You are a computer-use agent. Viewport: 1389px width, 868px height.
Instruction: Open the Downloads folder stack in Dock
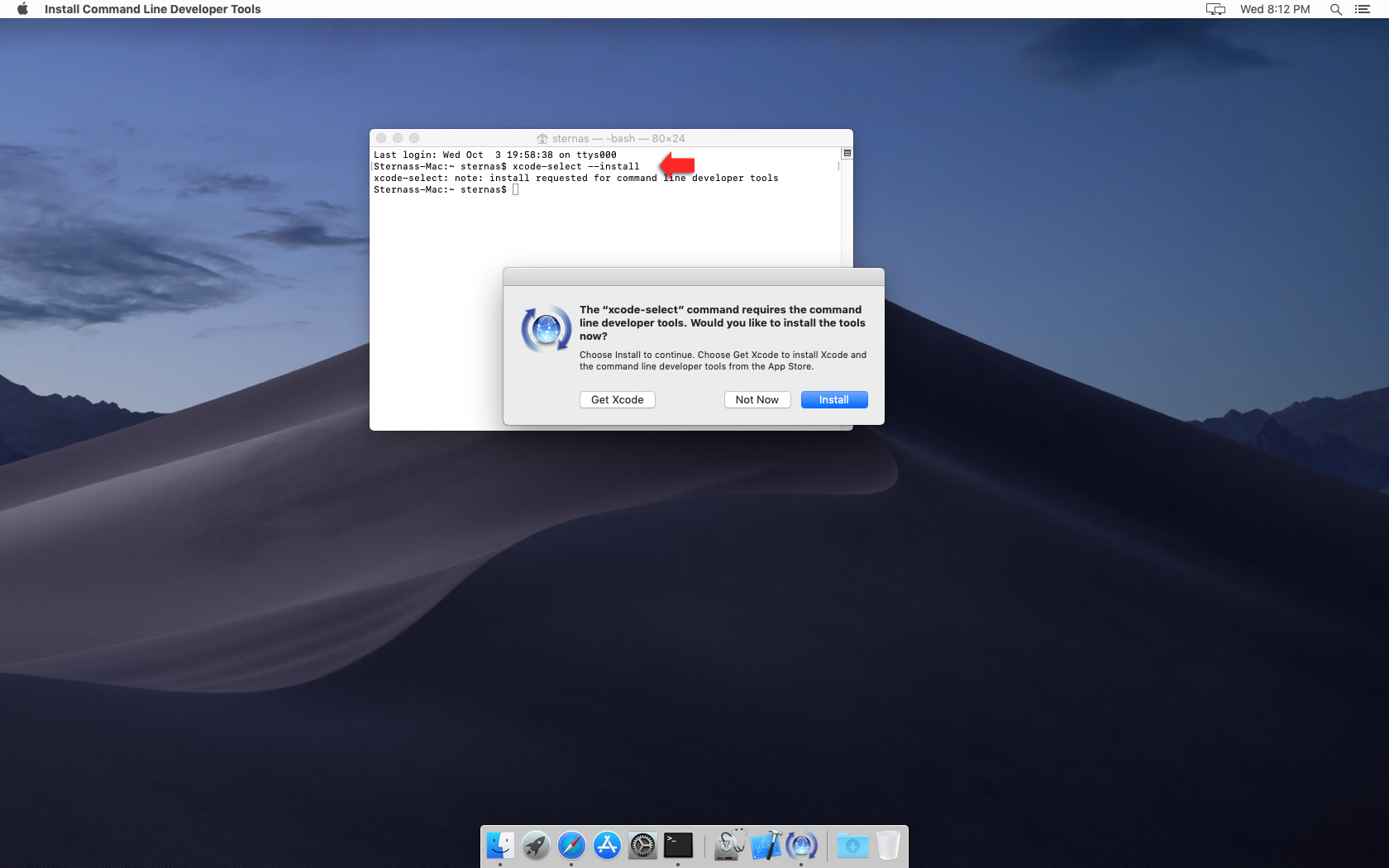click(x=852, y=846)
